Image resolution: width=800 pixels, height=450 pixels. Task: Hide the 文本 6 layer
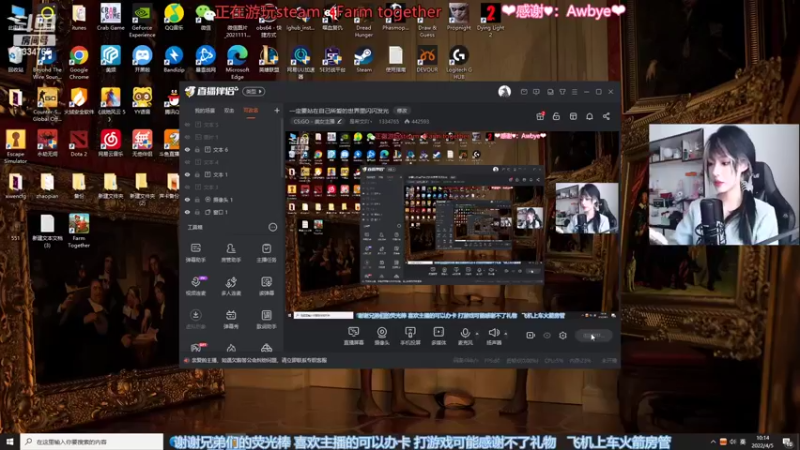click(x=187, y=149)
